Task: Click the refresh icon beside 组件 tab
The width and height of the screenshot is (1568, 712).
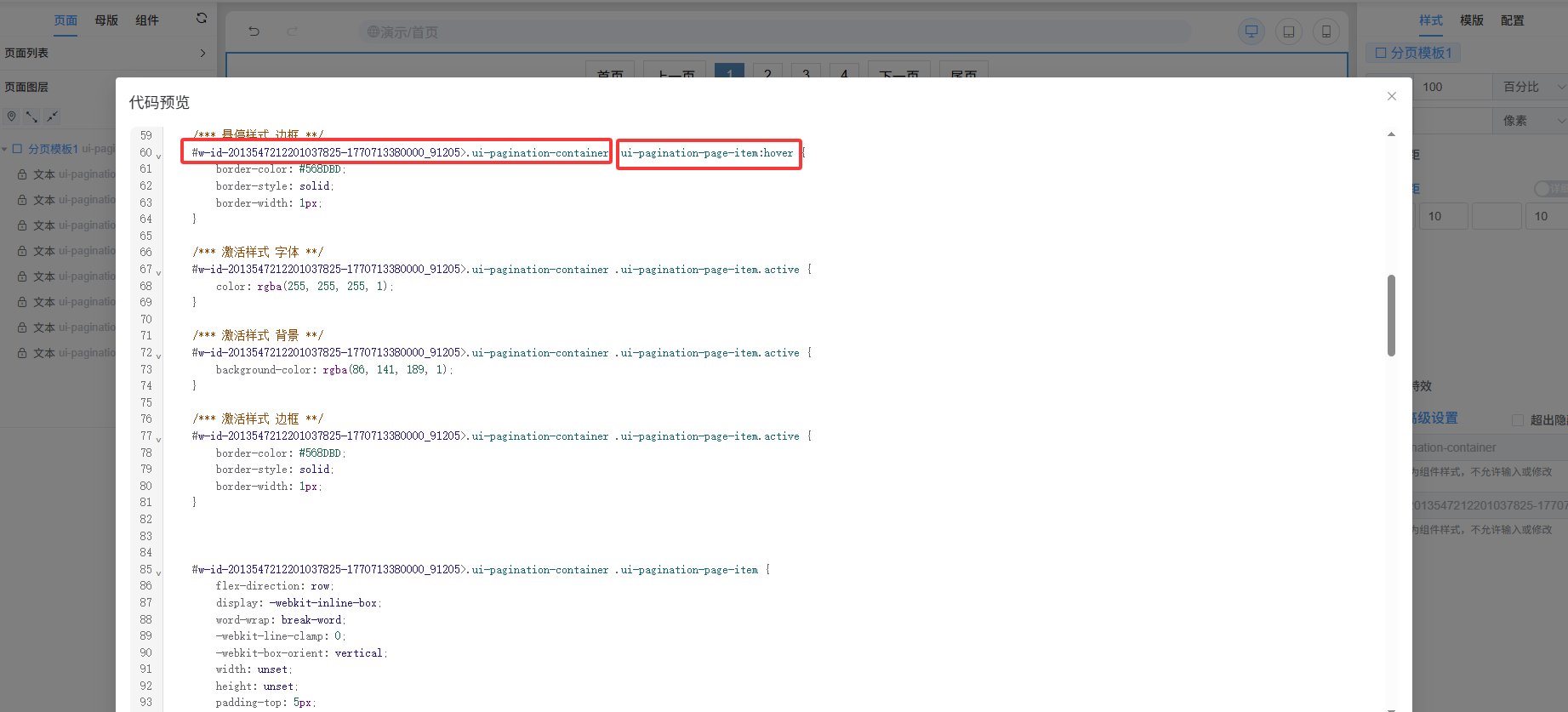Action: [x=202, y=18]
